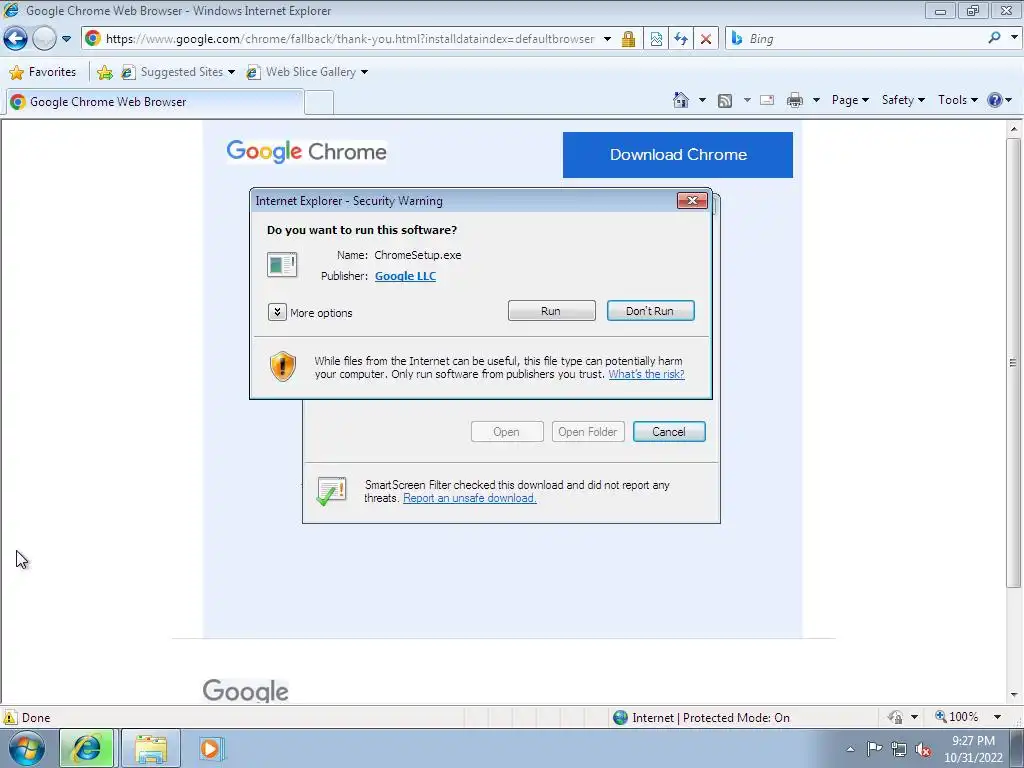This screenshot has height=768, width=1024.
Task: Click the status bar warning icon
Action: click(x=10, y=717)
